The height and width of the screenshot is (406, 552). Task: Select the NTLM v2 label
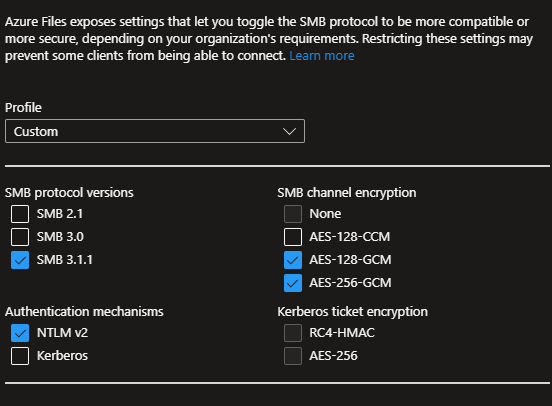point(62,333)
